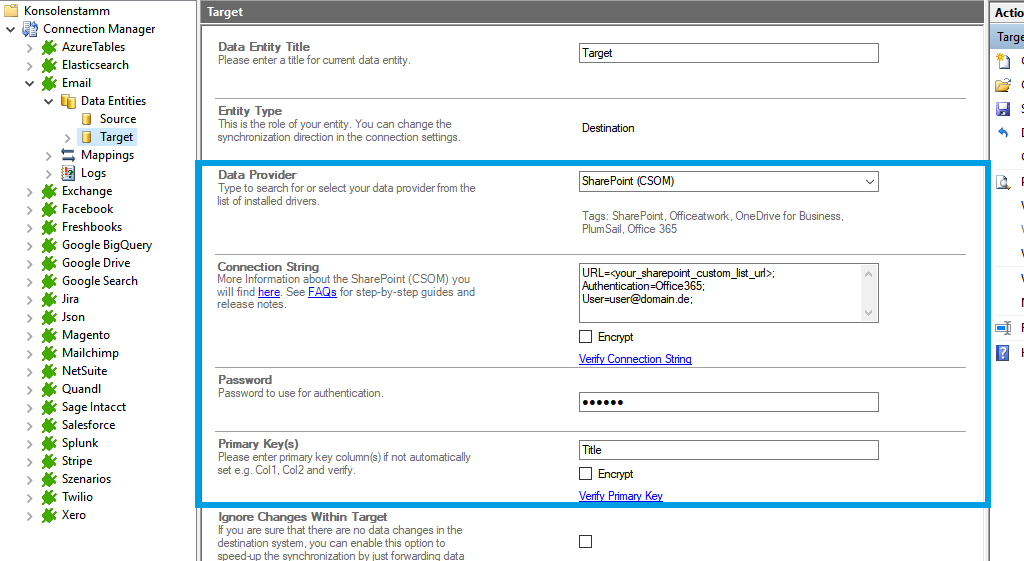Select Google BigQuery in the tree

tap(106, 245)
